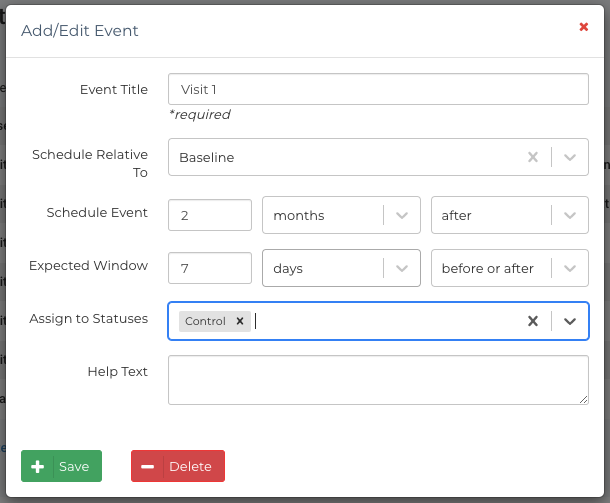Viewport: 610px width, 503px height.
Task: Open the days window unit dropdown
Action: coord(401,268)
